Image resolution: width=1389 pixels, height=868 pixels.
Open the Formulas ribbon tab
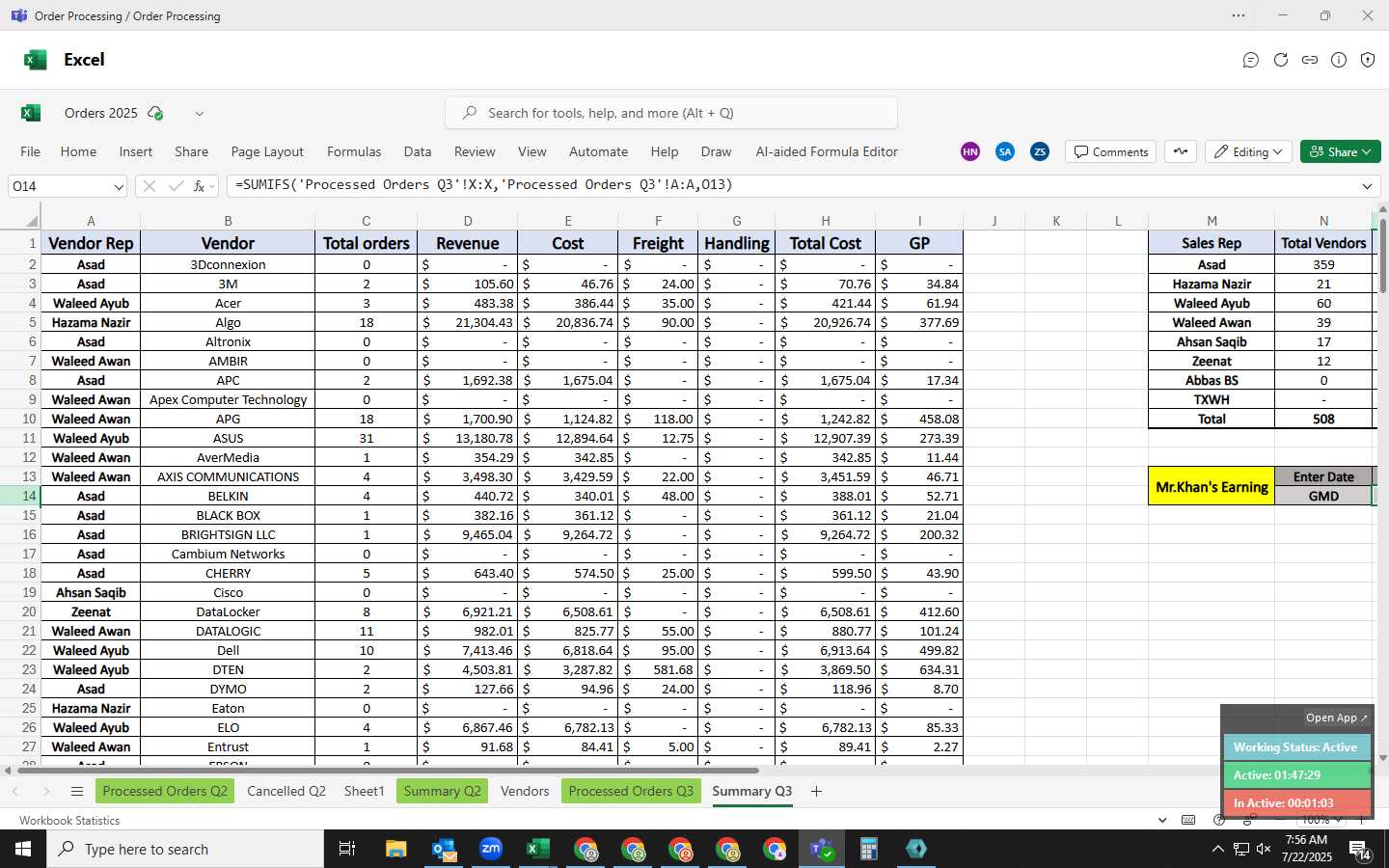[x=354, y=151]
